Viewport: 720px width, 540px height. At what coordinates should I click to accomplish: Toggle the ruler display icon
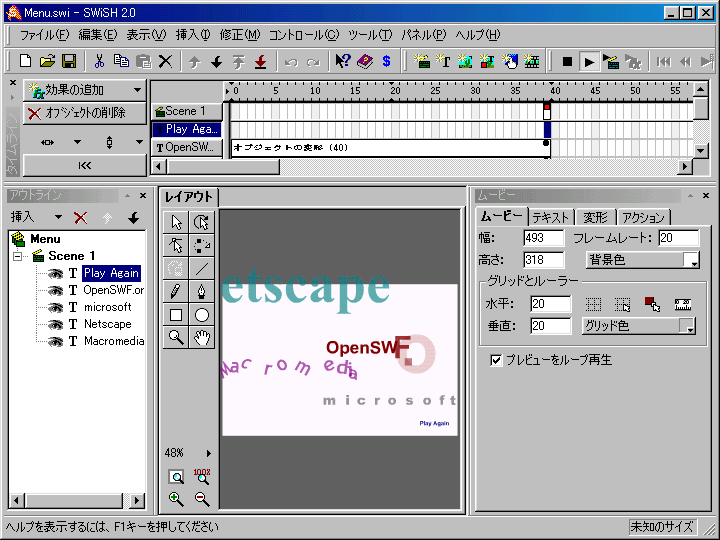pos(683,304)
